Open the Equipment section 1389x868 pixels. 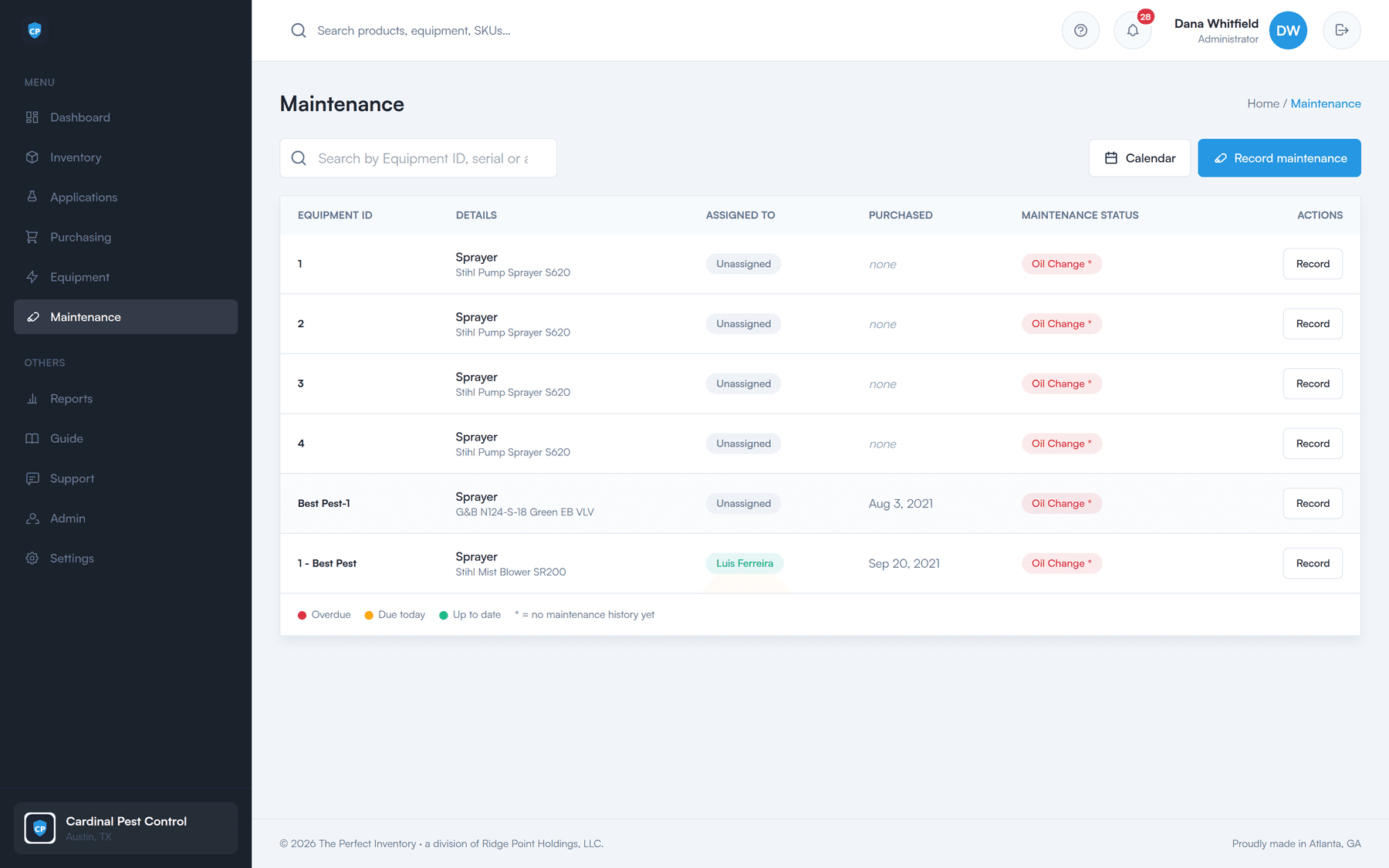[126, 277]
